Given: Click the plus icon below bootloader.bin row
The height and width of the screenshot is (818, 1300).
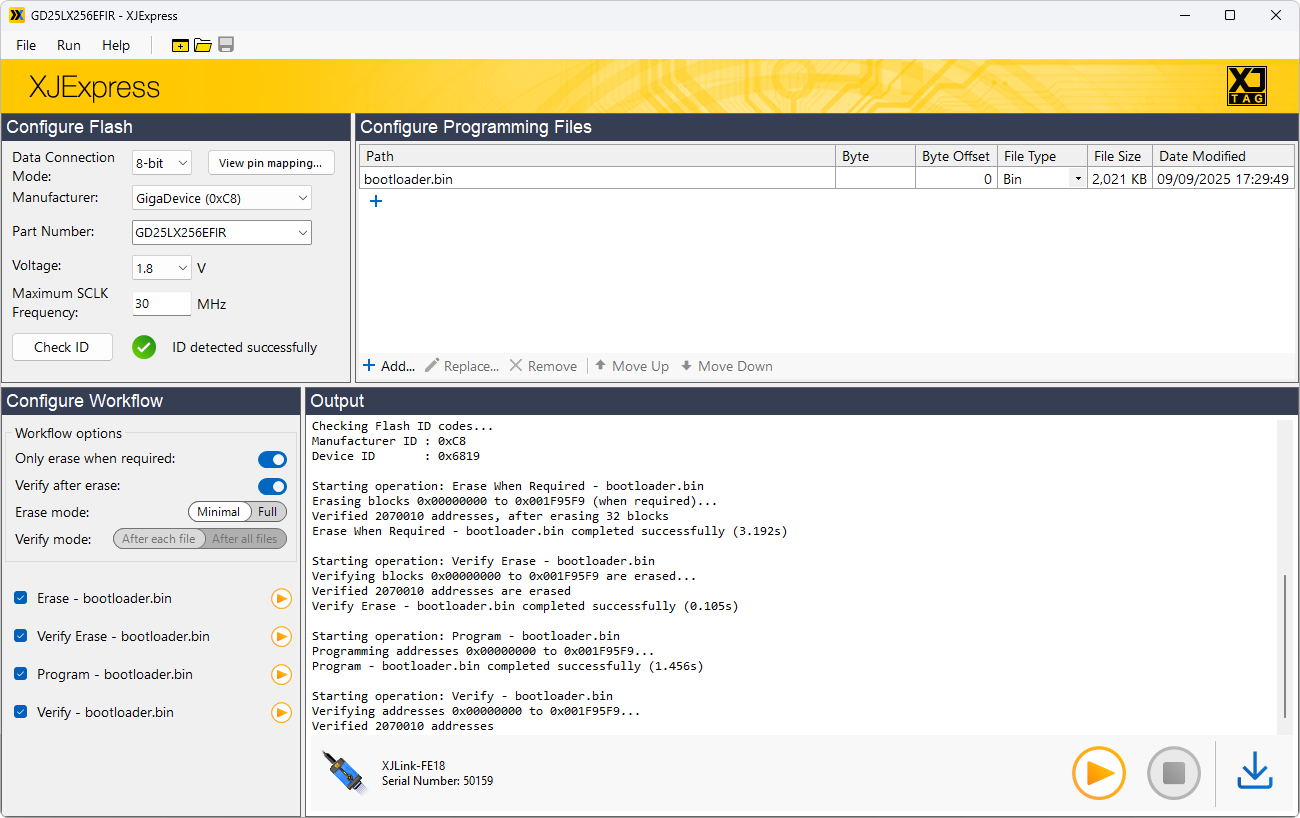Looking at the screenshot, I should click(376, 201).
